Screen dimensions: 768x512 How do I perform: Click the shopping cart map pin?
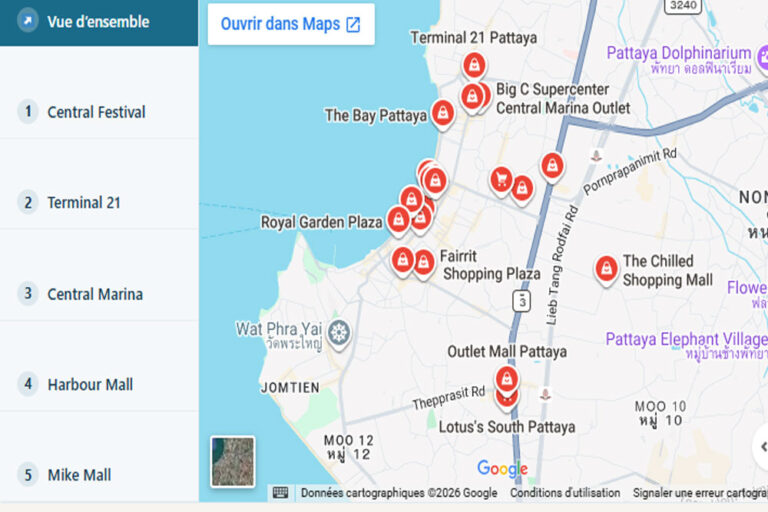pyautogui.click(x=501, y=180)
